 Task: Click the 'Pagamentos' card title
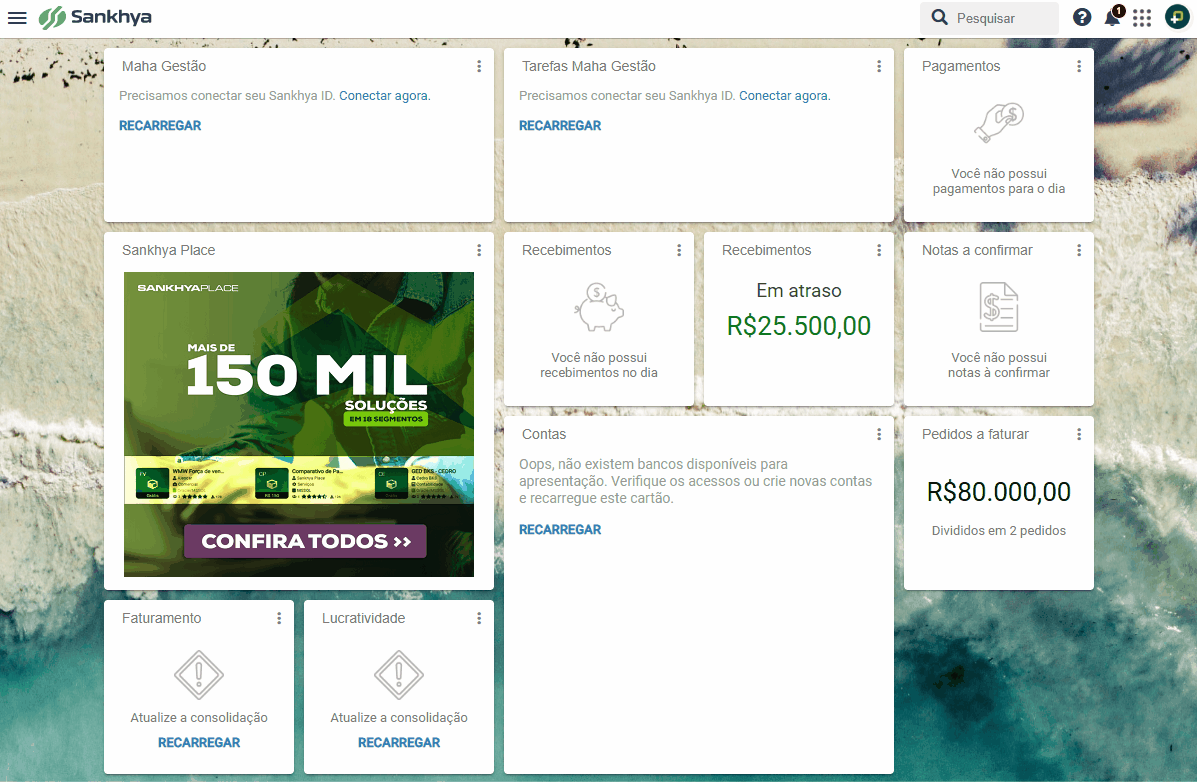click(x=960, y=66)
